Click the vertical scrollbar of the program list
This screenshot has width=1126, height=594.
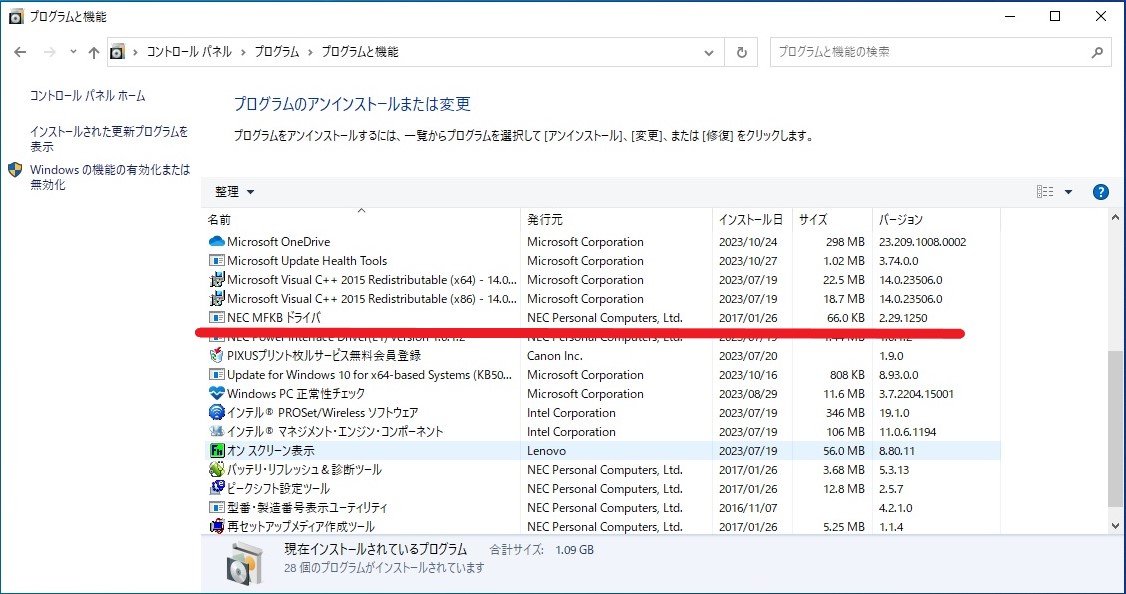1113,400
